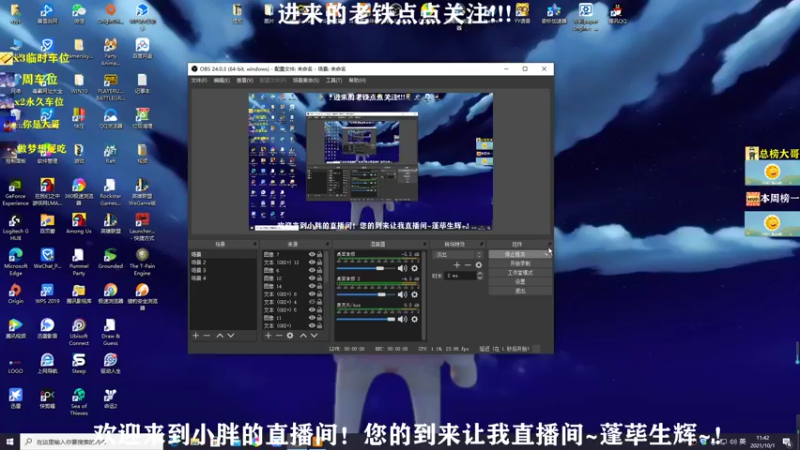Viewport: 800px width, 450px height.
Task: Toggle lock on source 图像 12
Action: 319,279
